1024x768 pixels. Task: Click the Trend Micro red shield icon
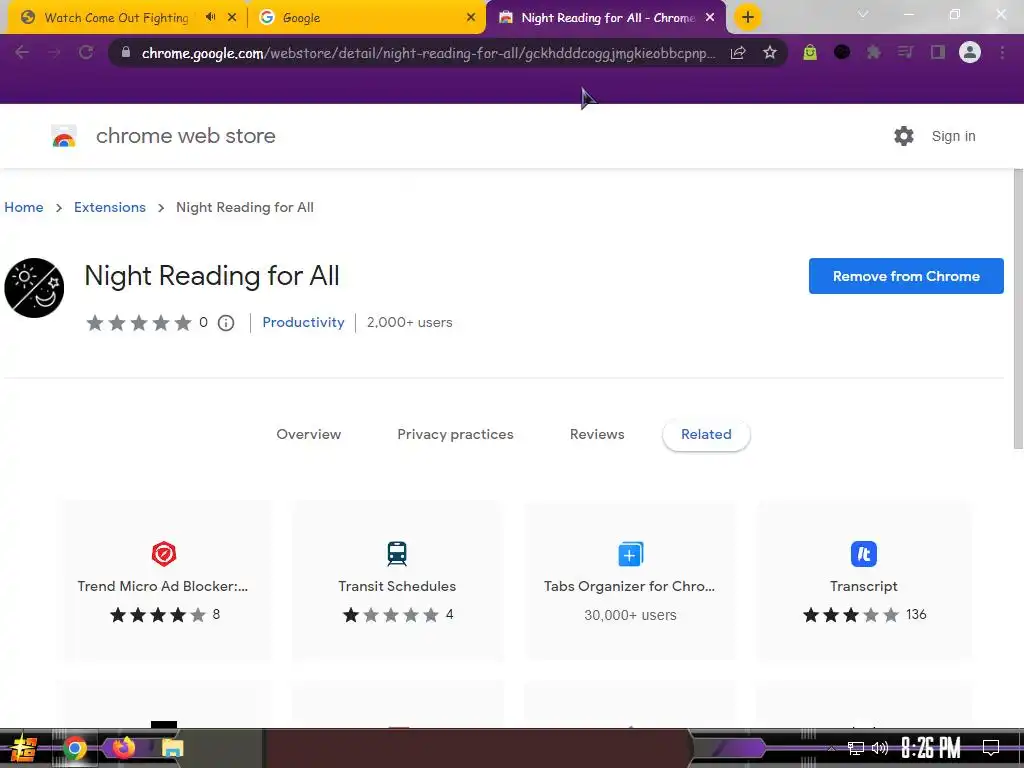(x=164, y=554)
